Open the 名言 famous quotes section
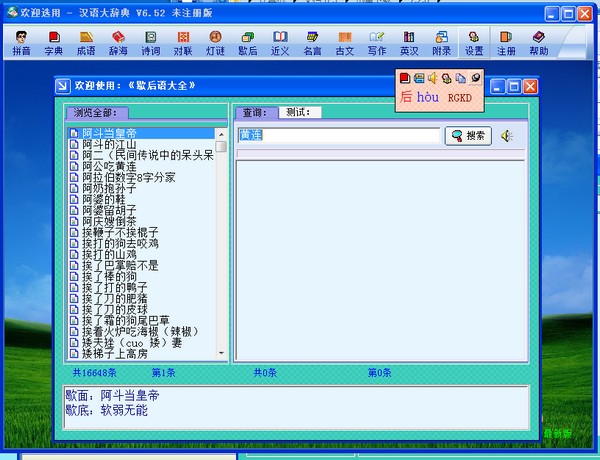The width and height of the screenshot is (600, 460). 312,43
